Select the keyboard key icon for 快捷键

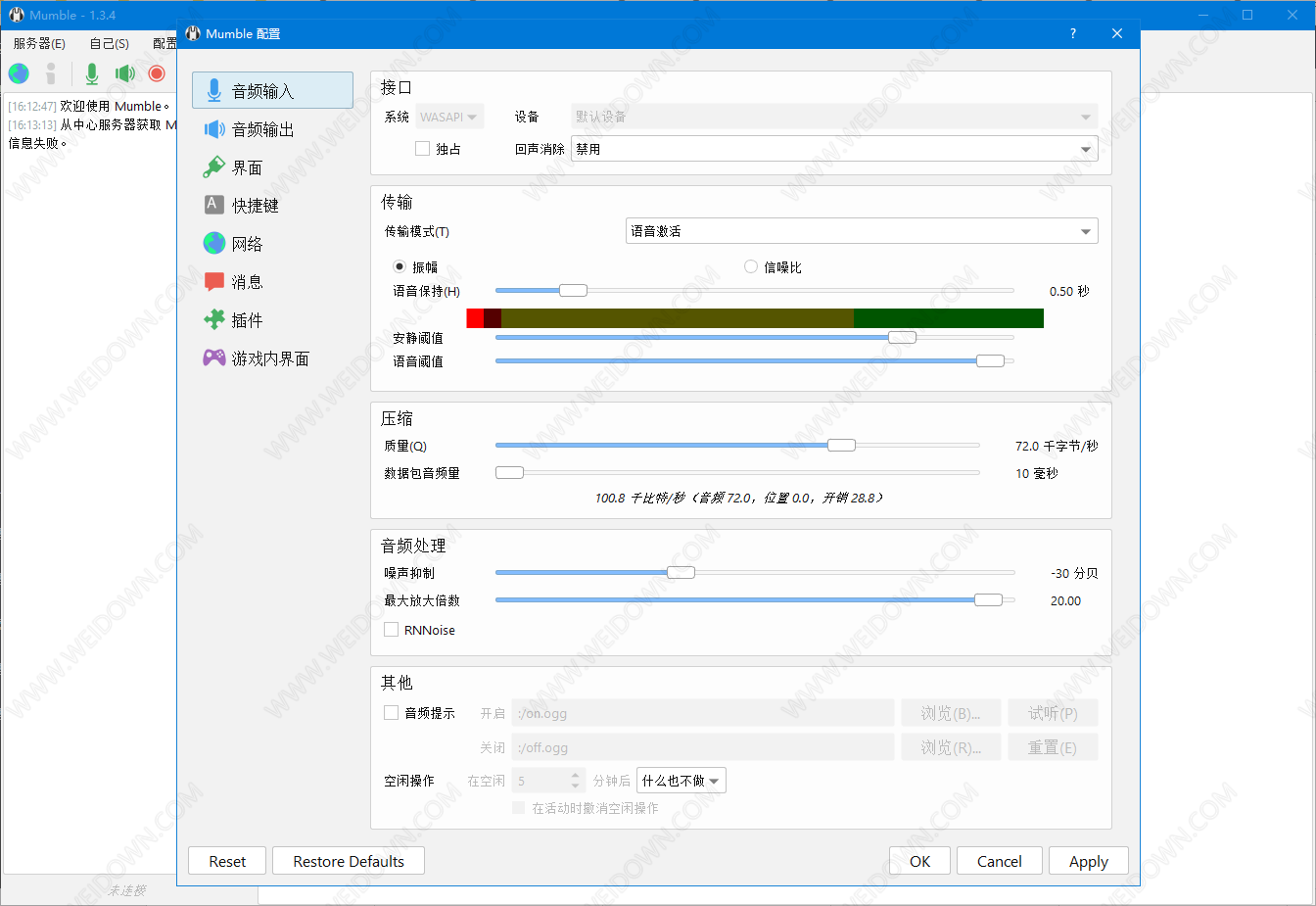click(214, 205)
